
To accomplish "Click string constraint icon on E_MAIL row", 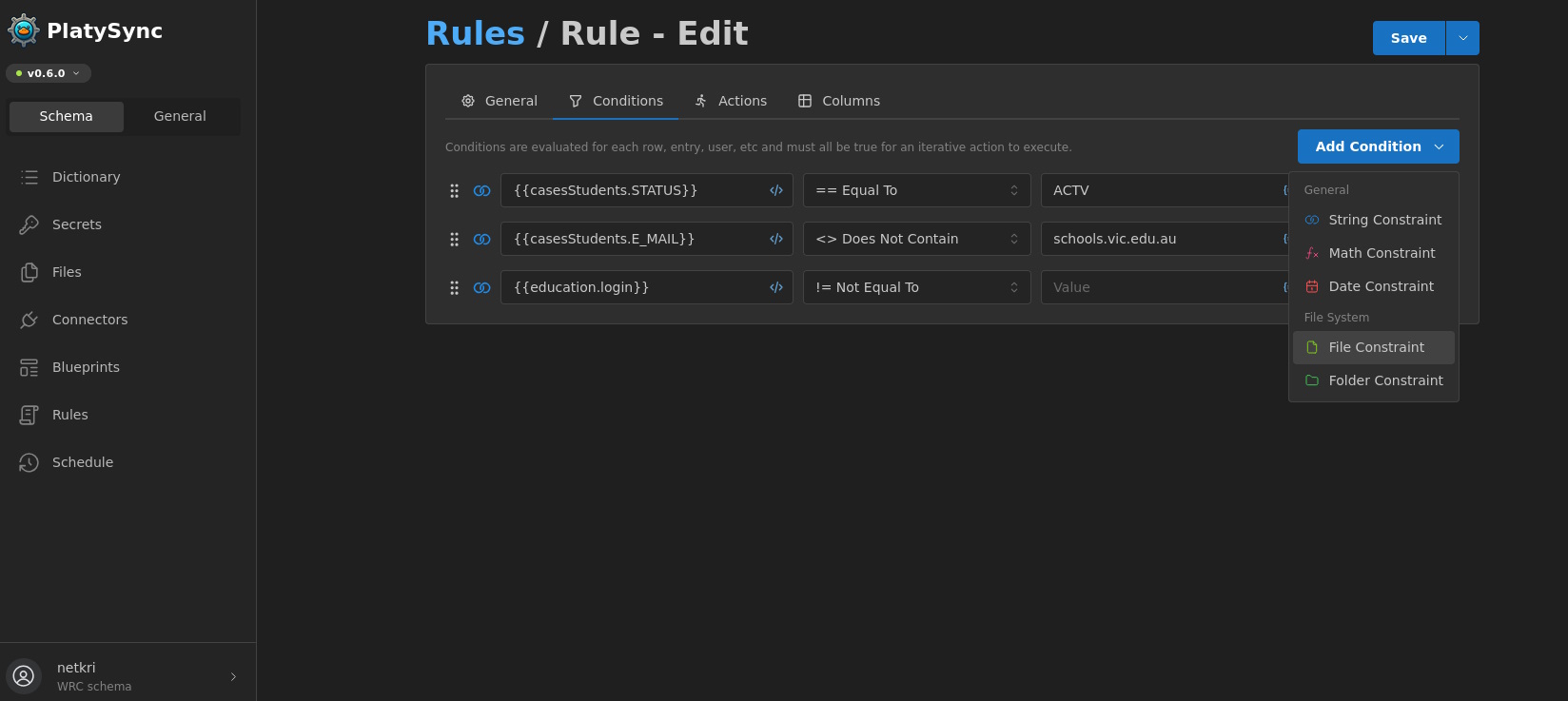I will [482, 240].
